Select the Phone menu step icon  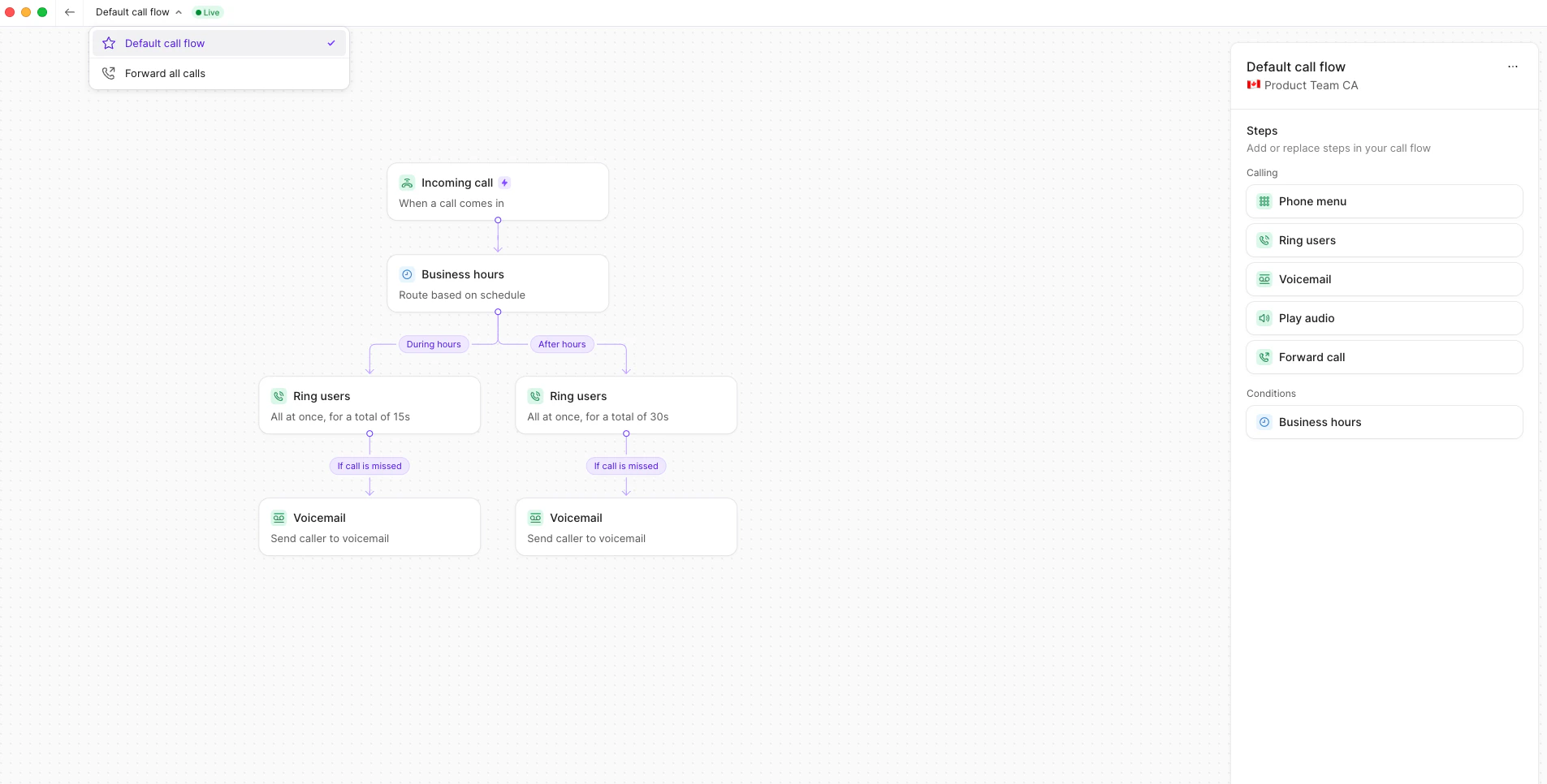click(x=1264, y=201)
